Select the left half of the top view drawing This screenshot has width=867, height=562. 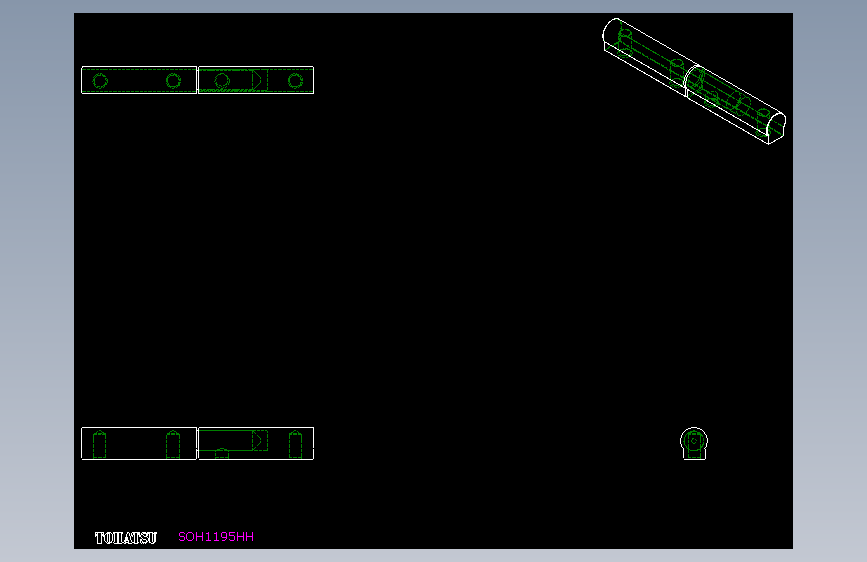[139, 80]
